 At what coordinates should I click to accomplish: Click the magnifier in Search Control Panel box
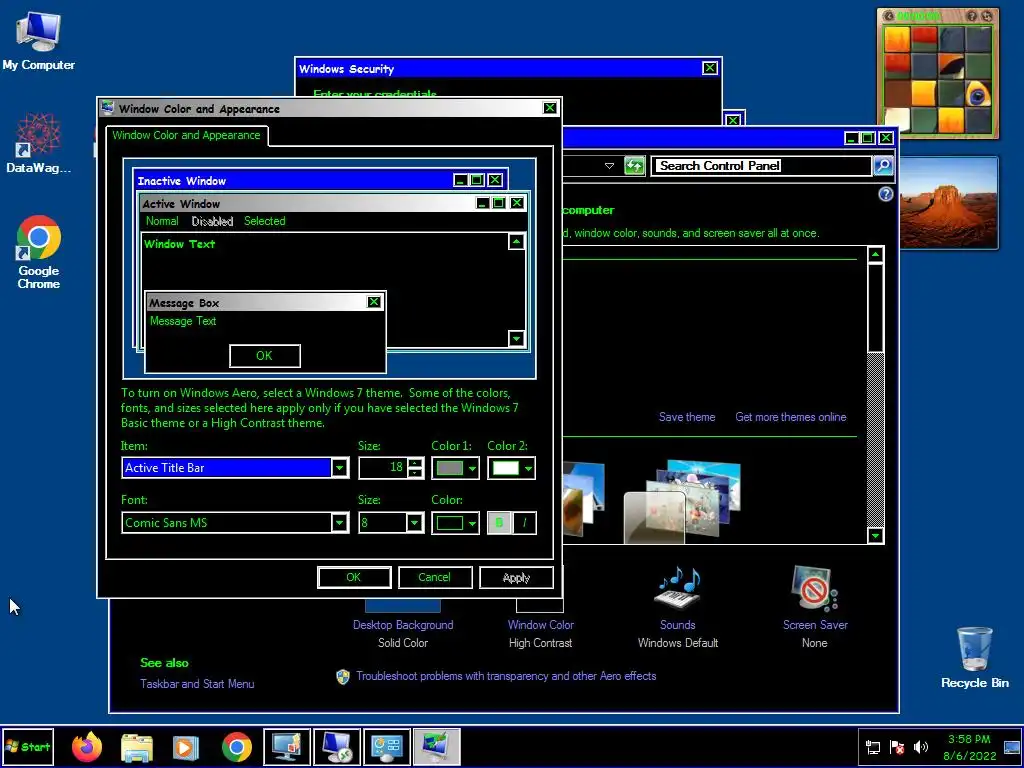tap(882, 166)
